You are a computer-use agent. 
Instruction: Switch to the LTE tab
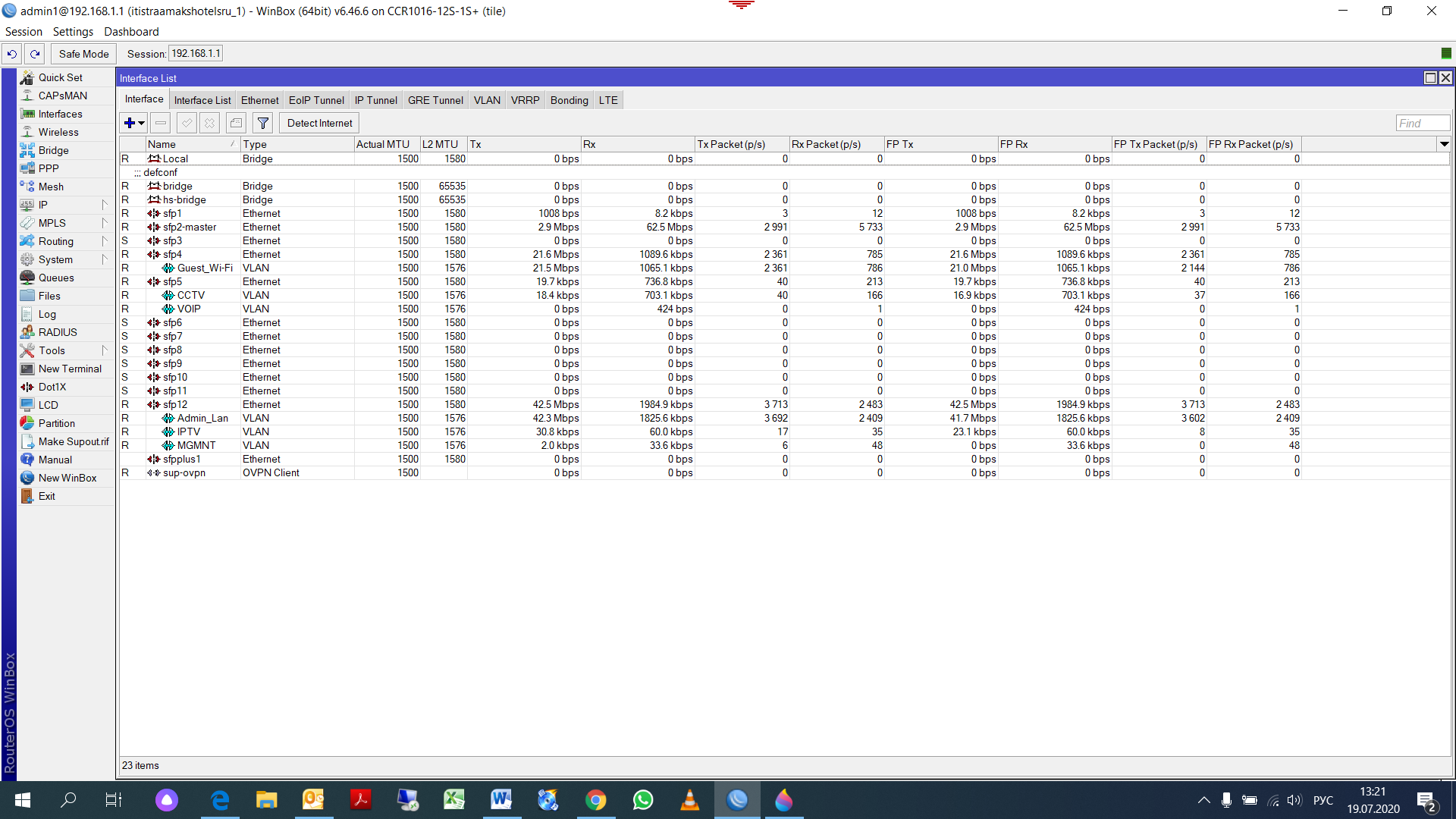[x=608, y=100]
